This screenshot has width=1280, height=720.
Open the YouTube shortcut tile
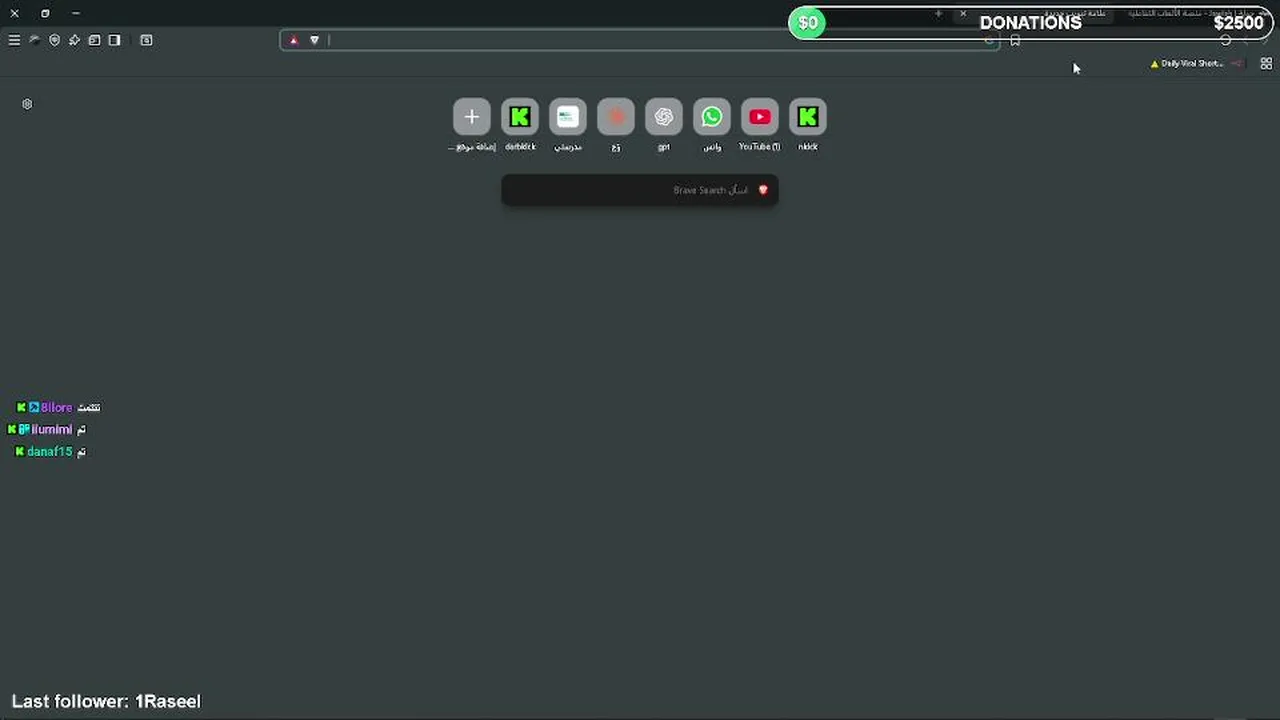(x=760, y=117)
